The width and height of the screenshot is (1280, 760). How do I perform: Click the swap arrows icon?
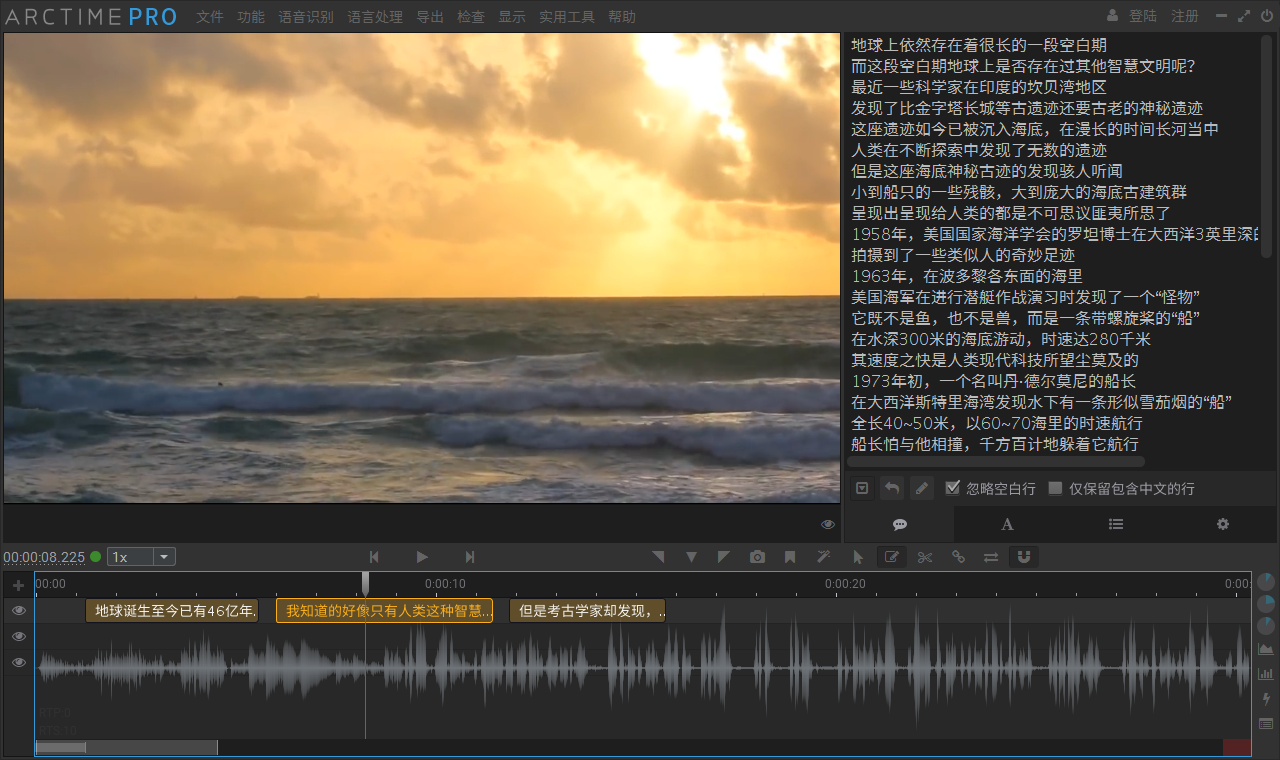pyautogui.click(x=991, y=557)
